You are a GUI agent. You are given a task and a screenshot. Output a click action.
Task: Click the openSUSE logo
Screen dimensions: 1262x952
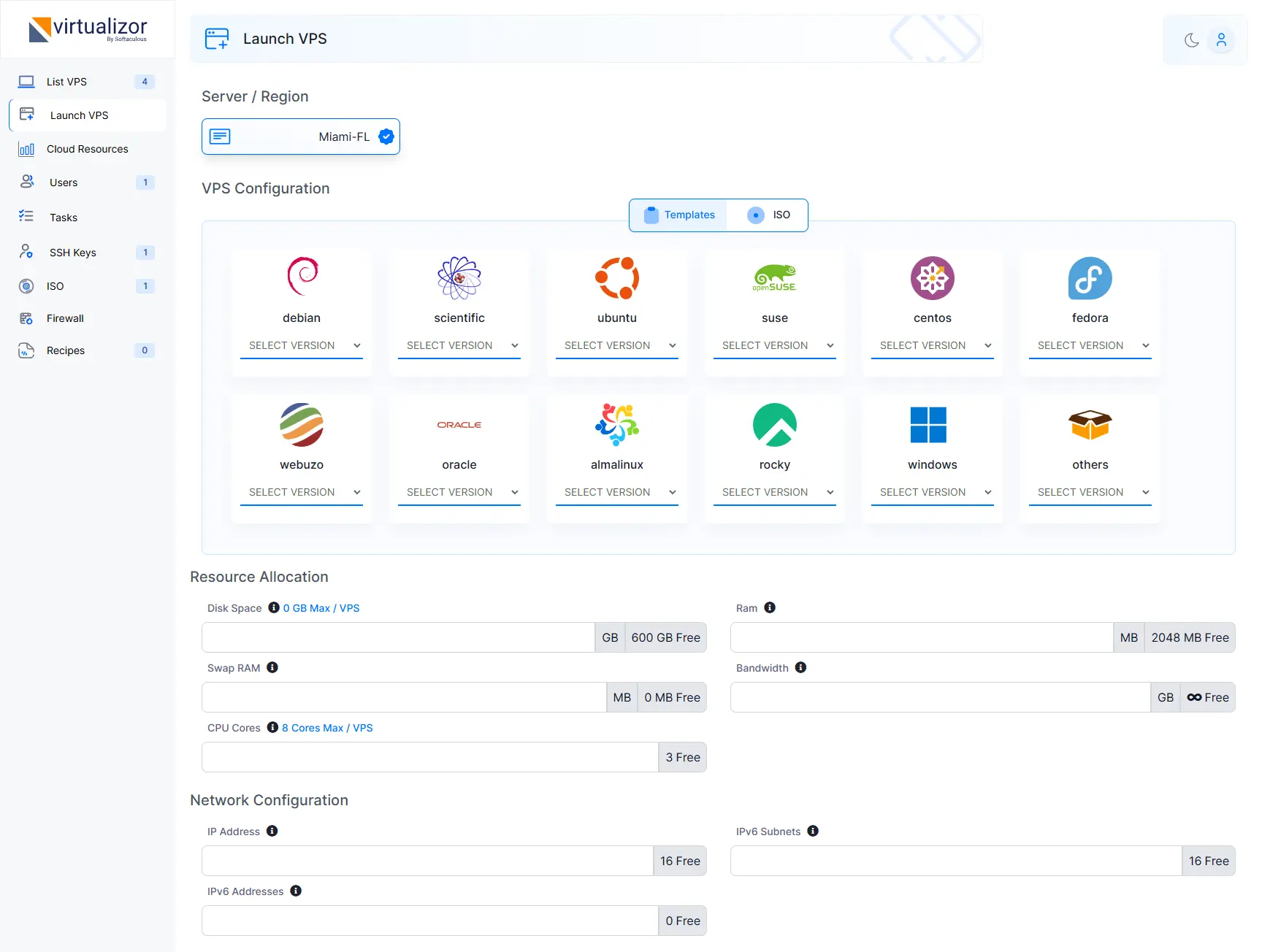pos(775,277)
